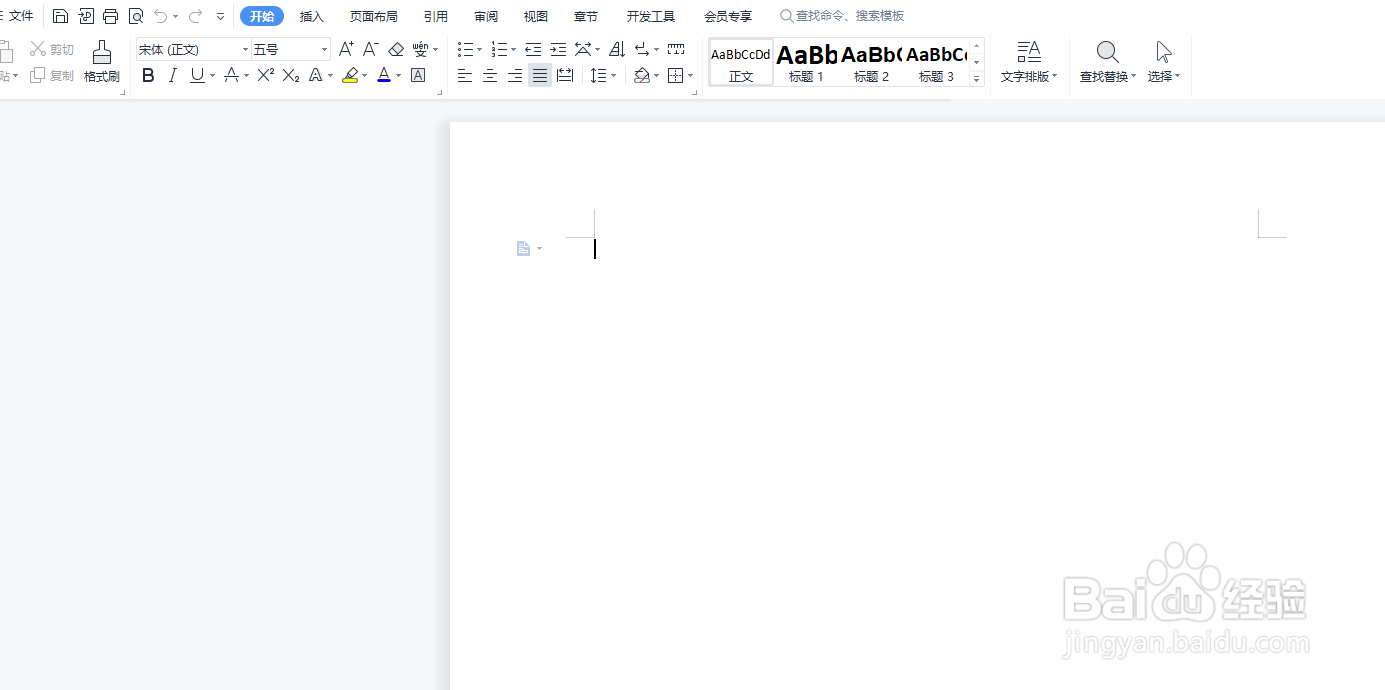The height and width of the screenshot is (690, 1385).
Task: Click the clear formatting eraser icon
Action: pyautogui.click(x=396, y=49)
